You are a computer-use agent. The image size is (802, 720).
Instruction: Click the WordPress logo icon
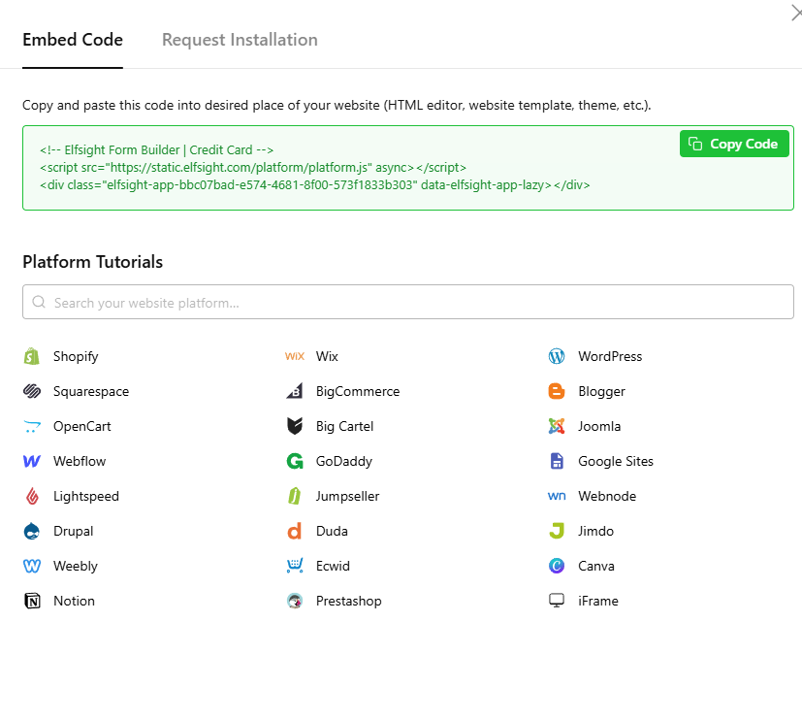tap(556, 356)
